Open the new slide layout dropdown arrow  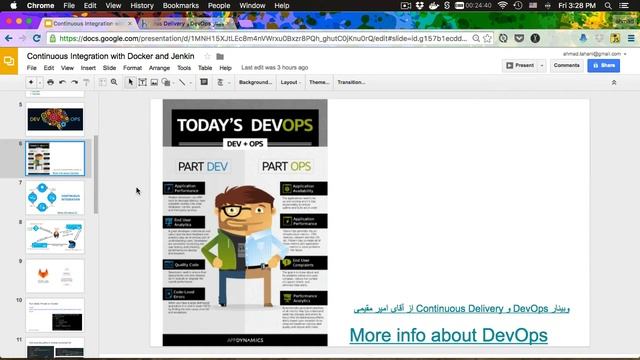point(40,82)
